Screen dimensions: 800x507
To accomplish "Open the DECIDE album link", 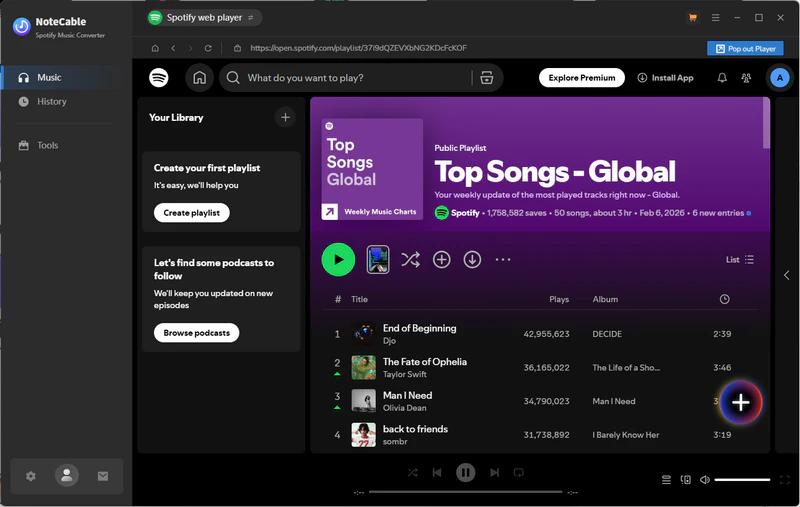I will (607, 334).
